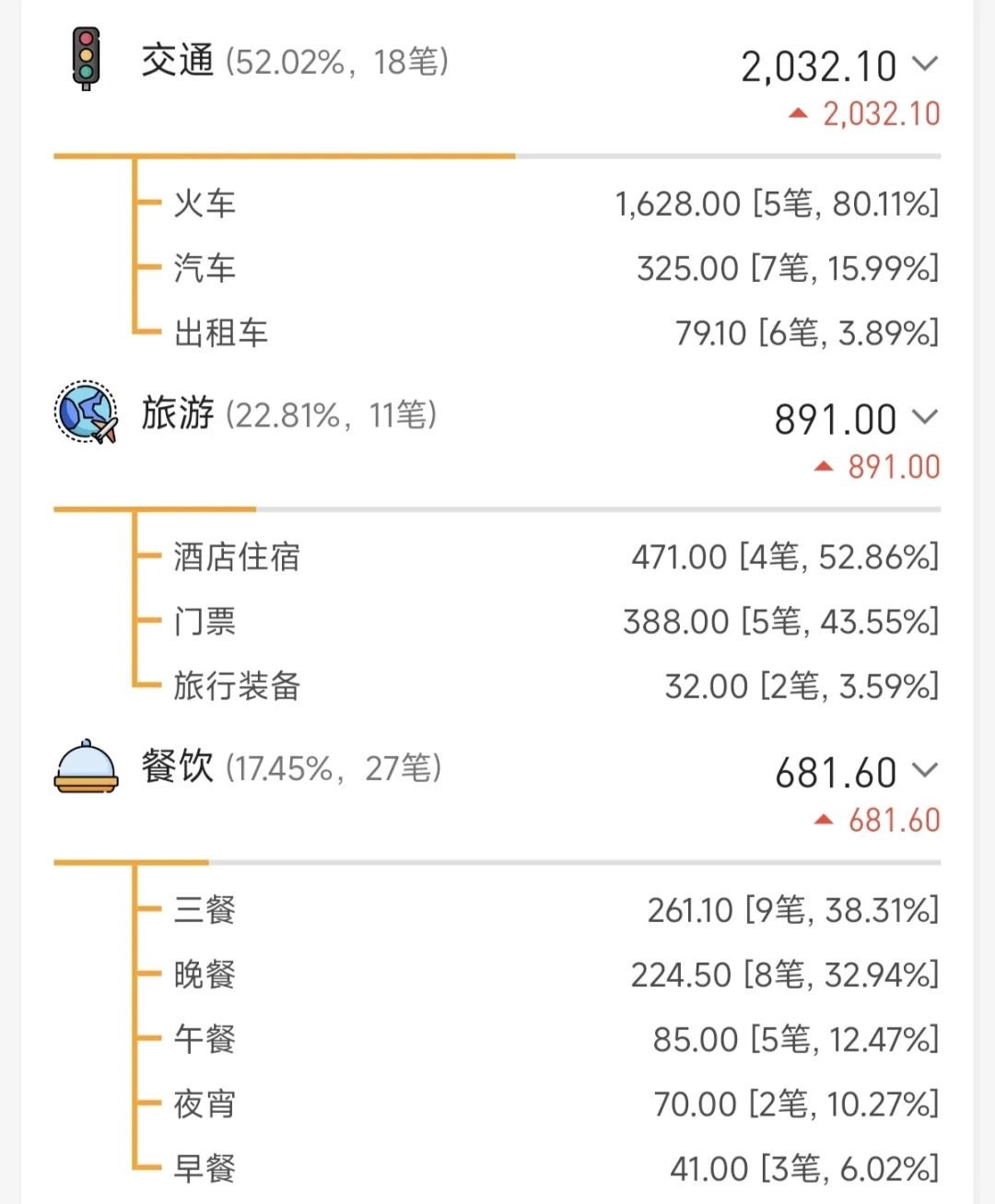
Task: Tap the 交通 total amount 2,032.10
Action: 818,66
